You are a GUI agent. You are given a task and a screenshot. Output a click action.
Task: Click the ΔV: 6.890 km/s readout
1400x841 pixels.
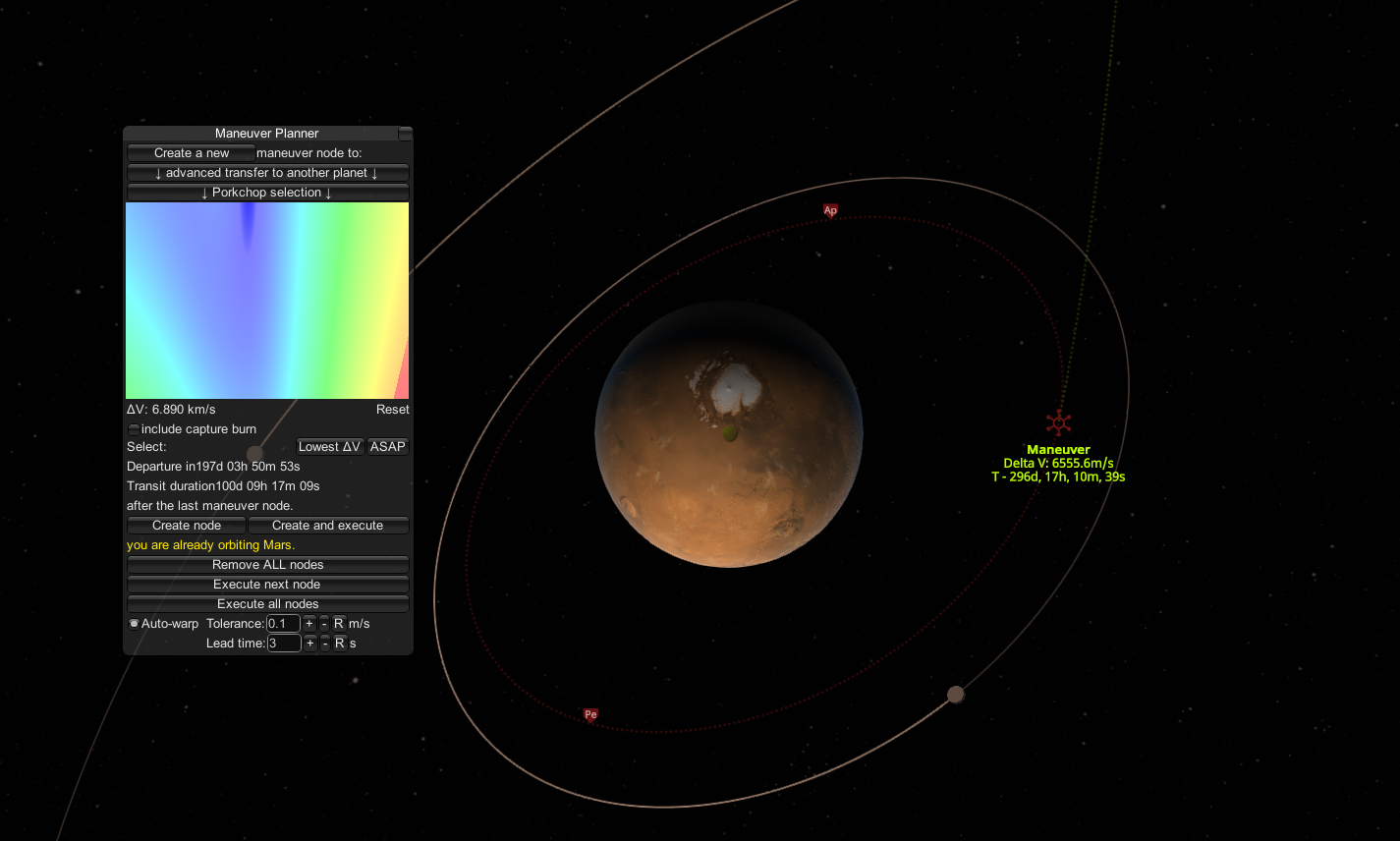point(171,410)
